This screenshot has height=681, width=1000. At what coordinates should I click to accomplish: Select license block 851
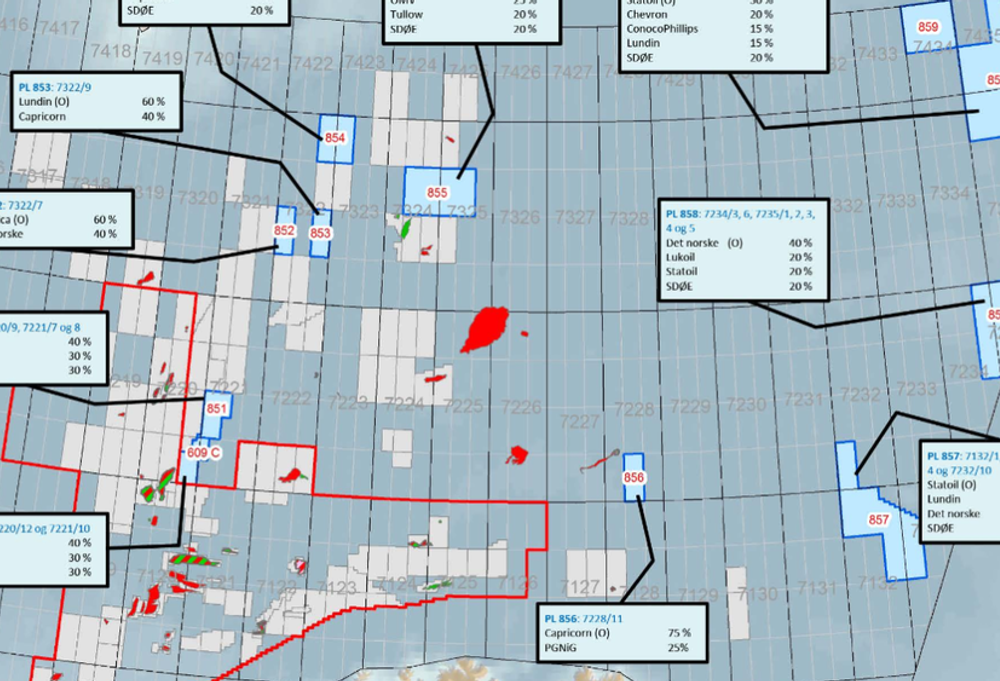tap(217, 414)
